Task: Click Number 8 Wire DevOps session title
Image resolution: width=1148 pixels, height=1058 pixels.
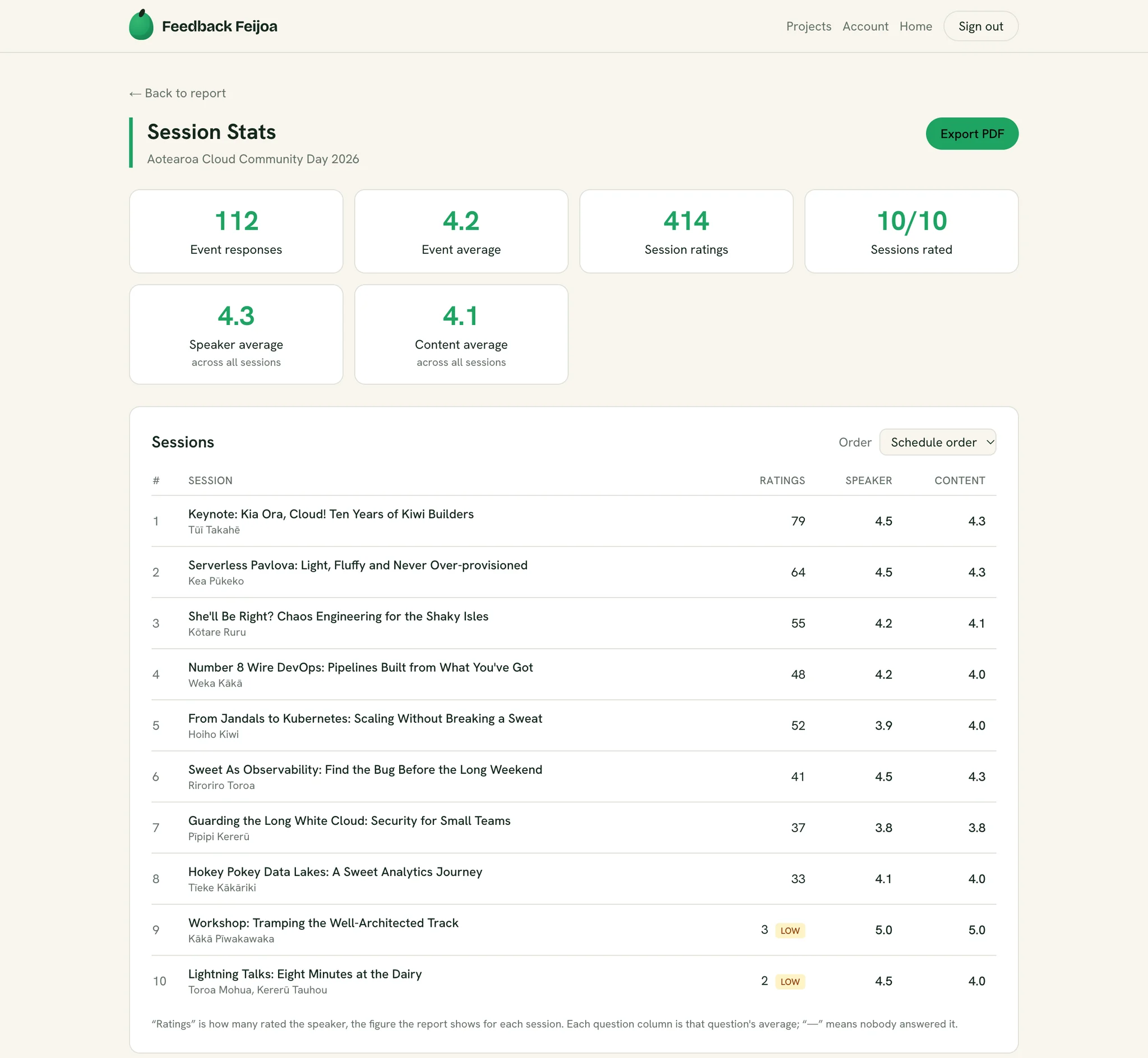Action: point(361,667)
